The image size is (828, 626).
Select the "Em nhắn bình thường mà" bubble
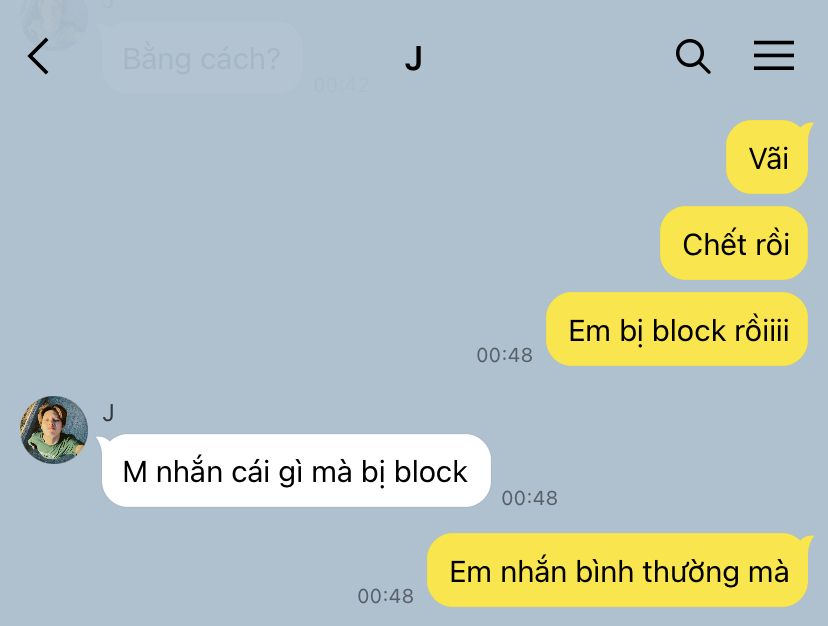(x=618, y=570)
